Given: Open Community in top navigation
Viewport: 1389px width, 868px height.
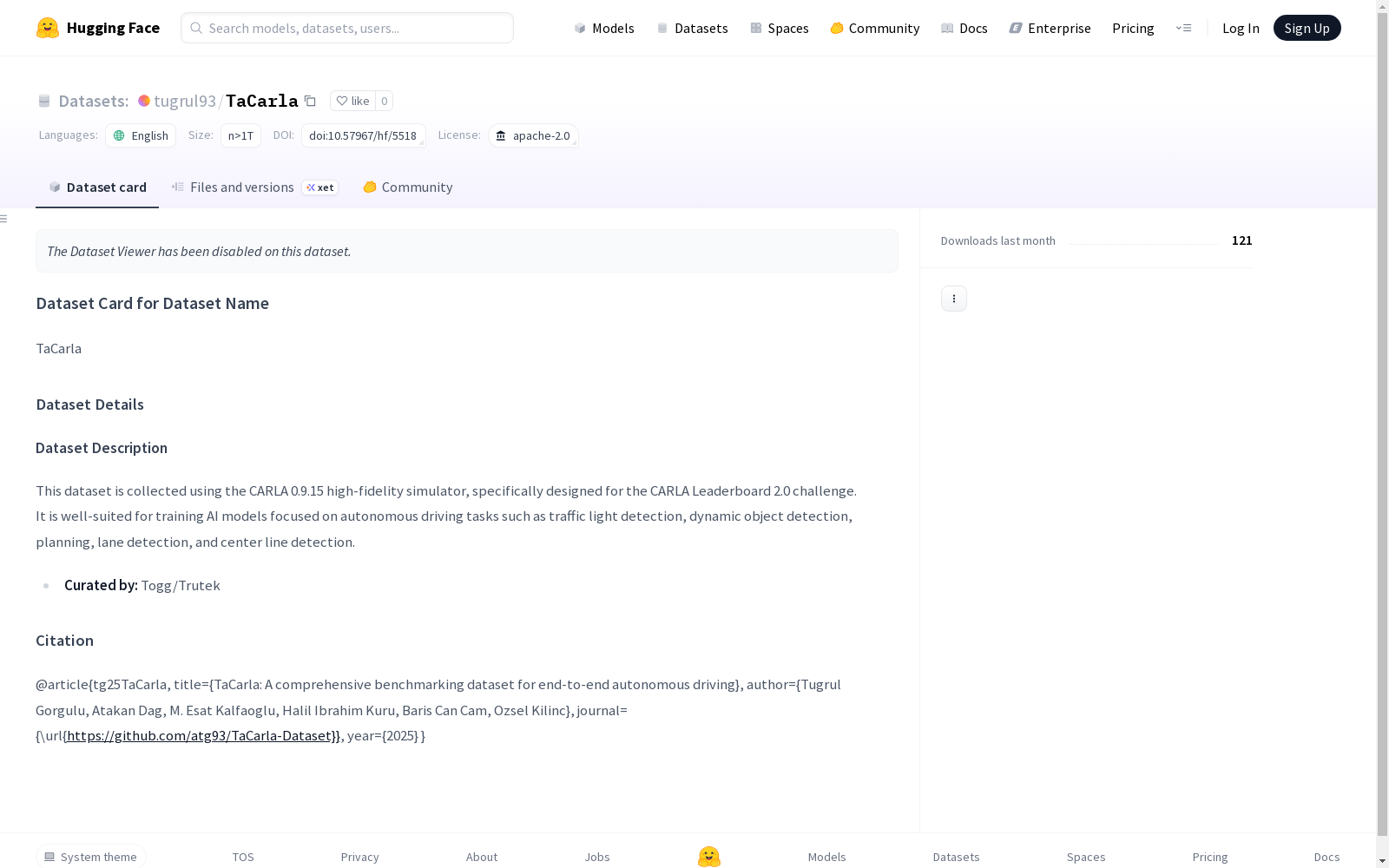Looking at the screenshot, I should (x=875, y=28).
